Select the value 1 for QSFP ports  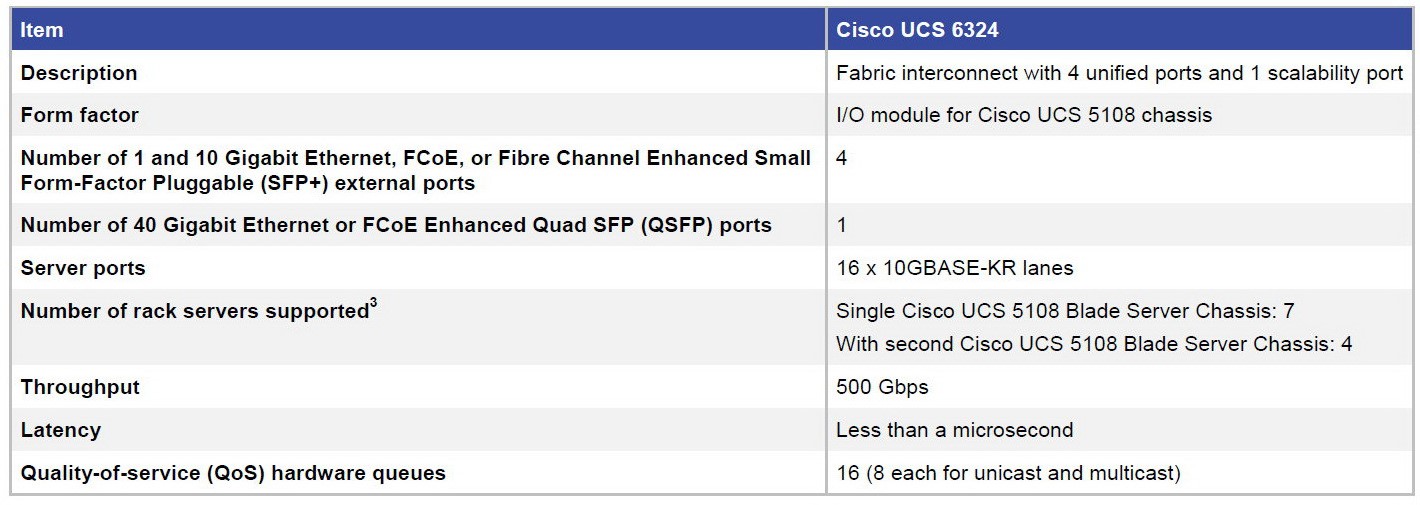point(842,225)
